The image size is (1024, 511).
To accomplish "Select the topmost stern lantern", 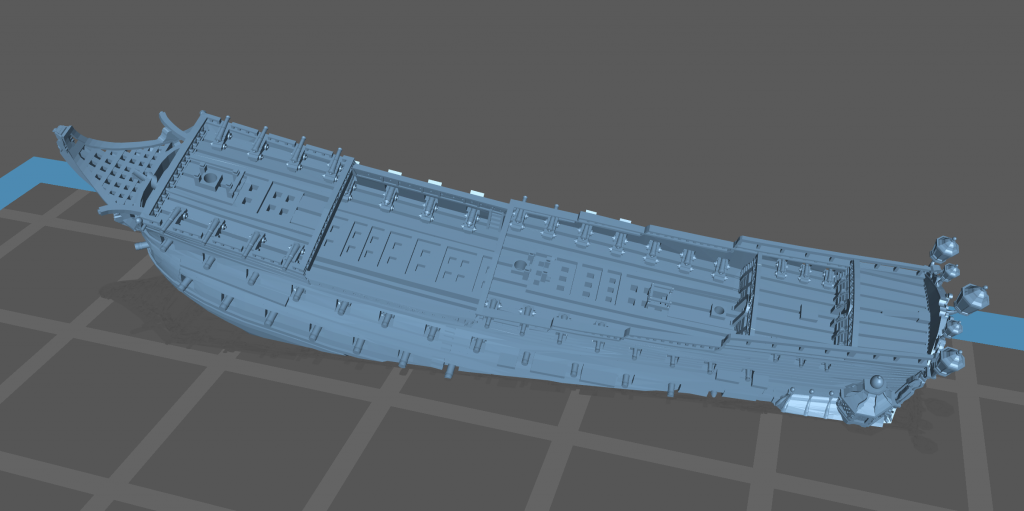I will pos(945,247).
